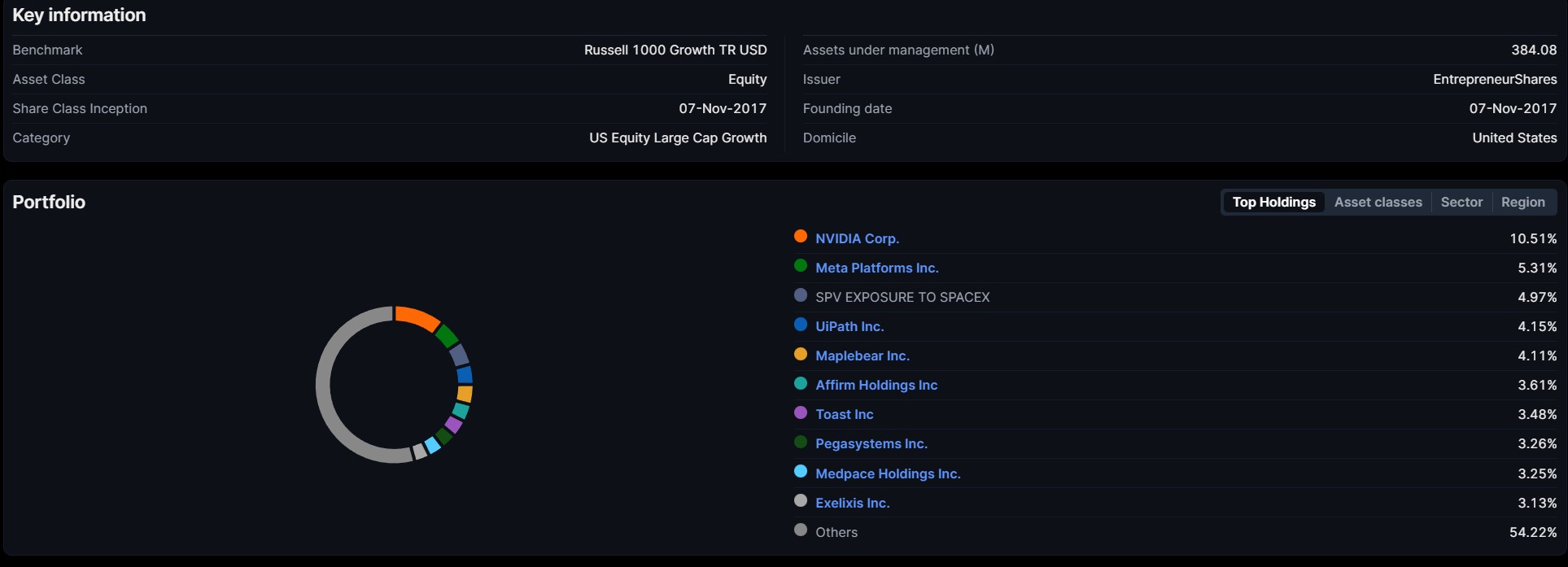The image size is (1568, 567).
Task: Click the blue UiPath legend dot
Action: 801,324
